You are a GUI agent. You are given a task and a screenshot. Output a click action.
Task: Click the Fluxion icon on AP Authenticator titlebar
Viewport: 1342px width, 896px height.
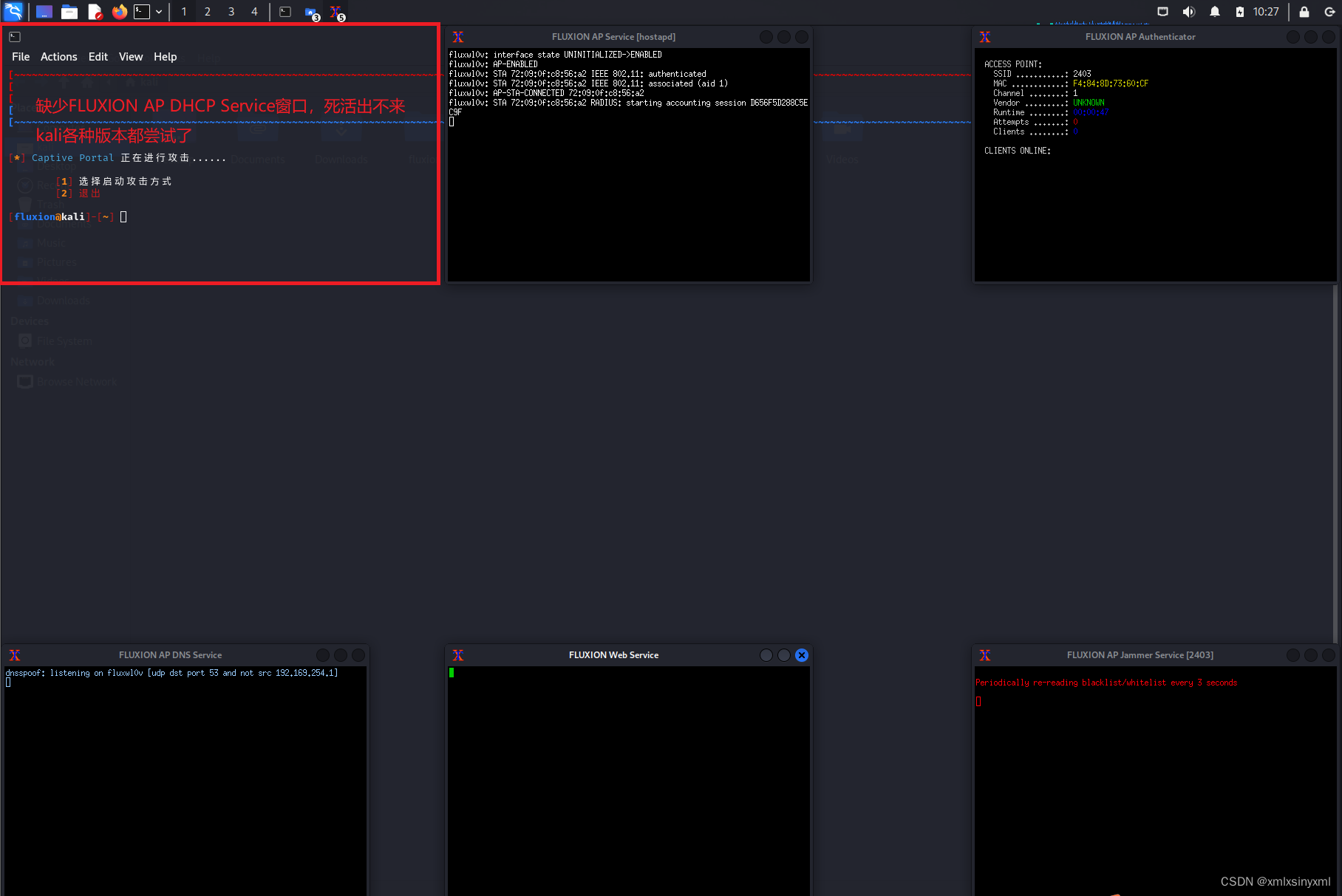pyautogui.click(x=985, y=36)
